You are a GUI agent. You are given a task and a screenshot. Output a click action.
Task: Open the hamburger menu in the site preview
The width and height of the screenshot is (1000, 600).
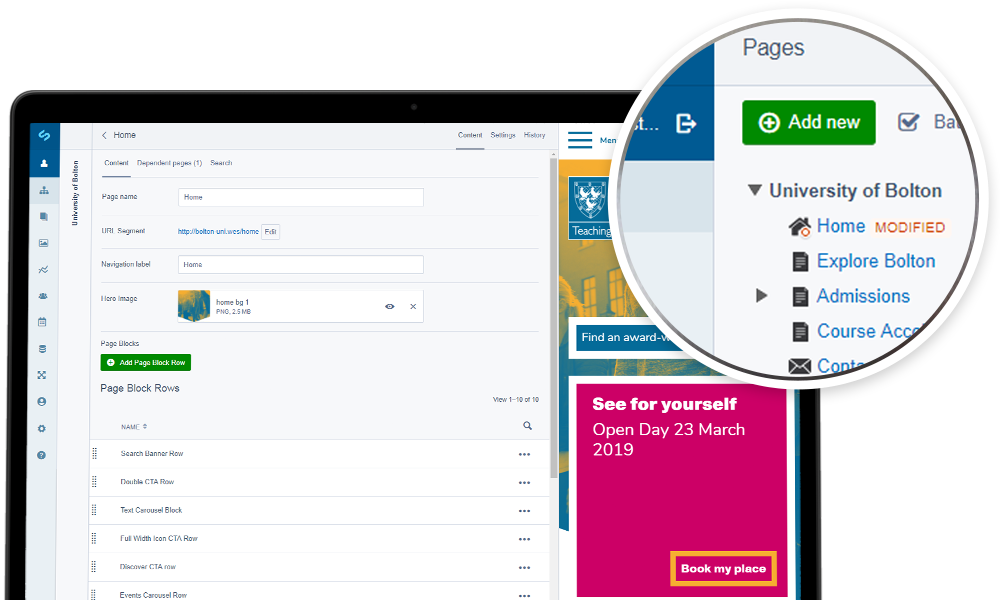(580, 140)
